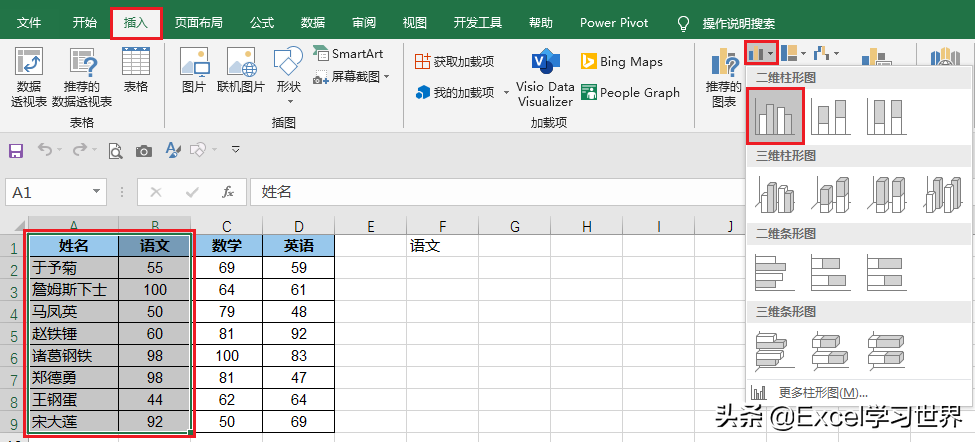975x442 pixels.
Task: Open the Name Box dropdown
Action: [96, 193]
